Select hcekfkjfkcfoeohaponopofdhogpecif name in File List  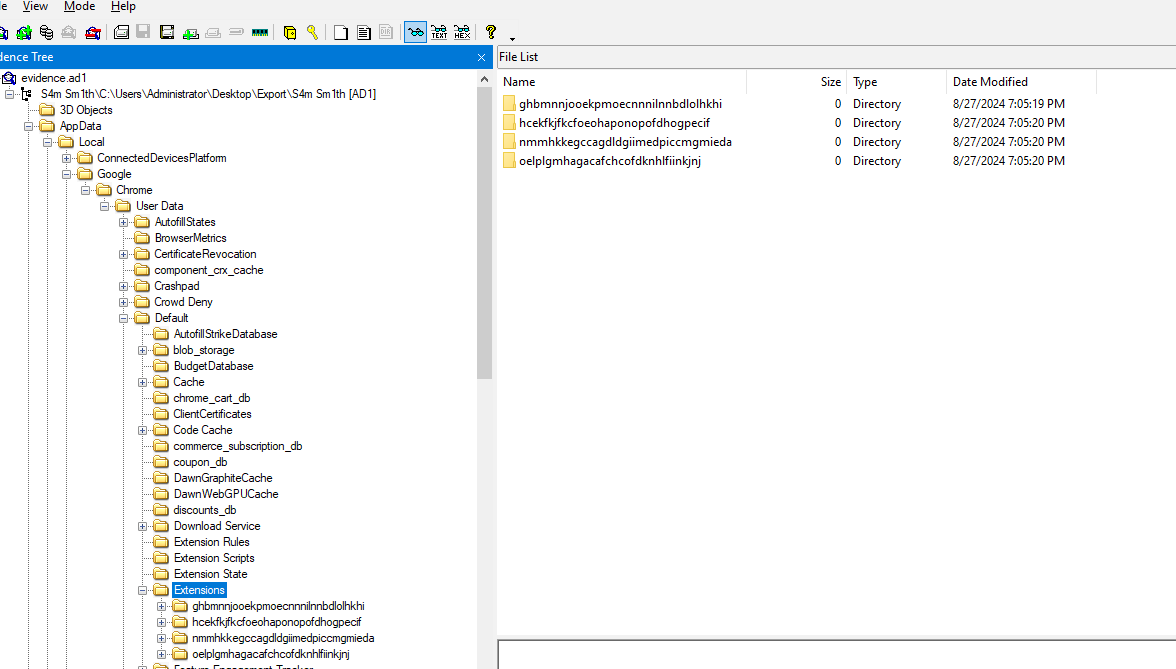614,122
